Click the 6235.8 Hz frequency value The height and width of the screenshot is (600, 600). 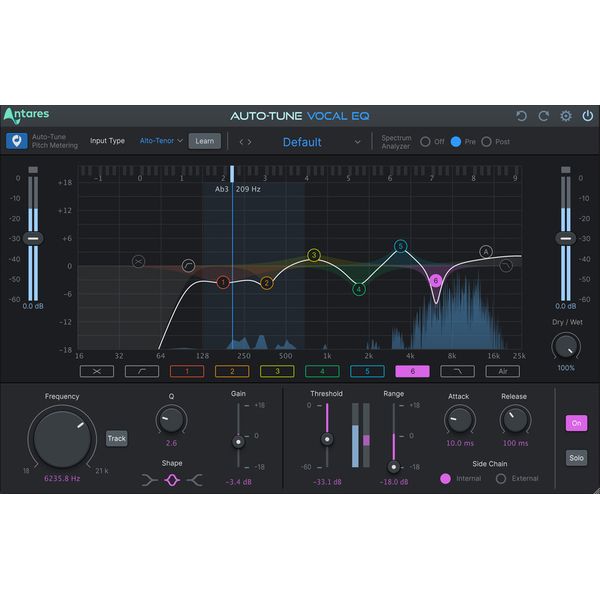click(x=62, y=479)
